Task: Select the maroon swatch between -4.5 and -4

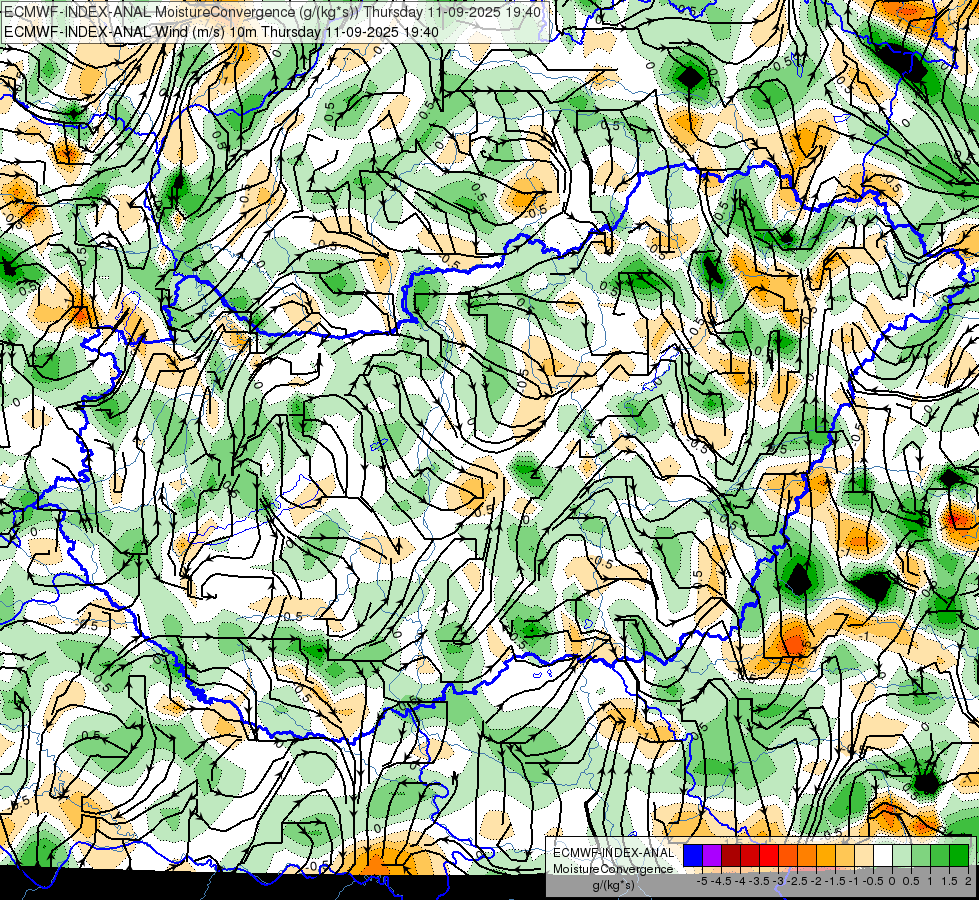Action: 731,855
